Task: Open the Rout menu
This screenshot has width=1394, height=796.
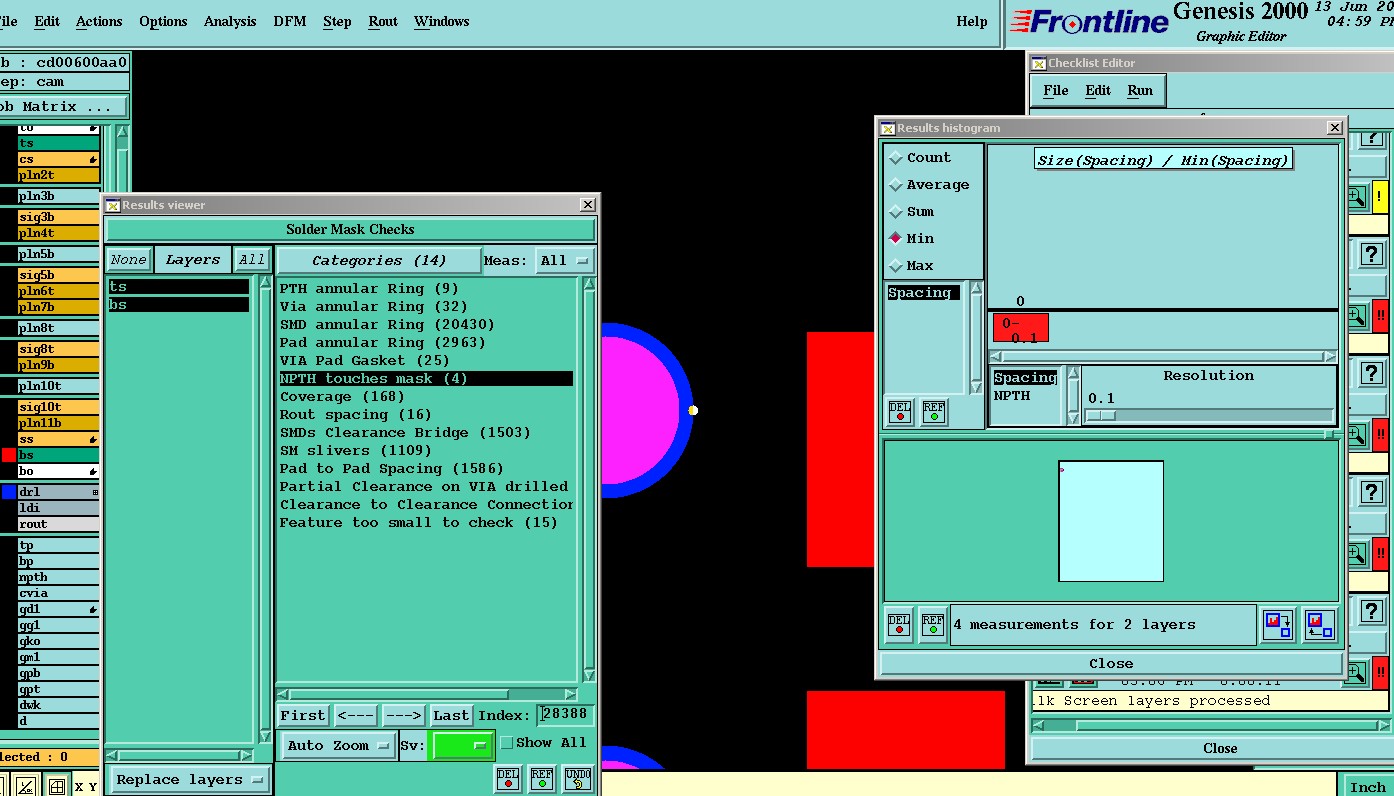Action: (383, 21)
